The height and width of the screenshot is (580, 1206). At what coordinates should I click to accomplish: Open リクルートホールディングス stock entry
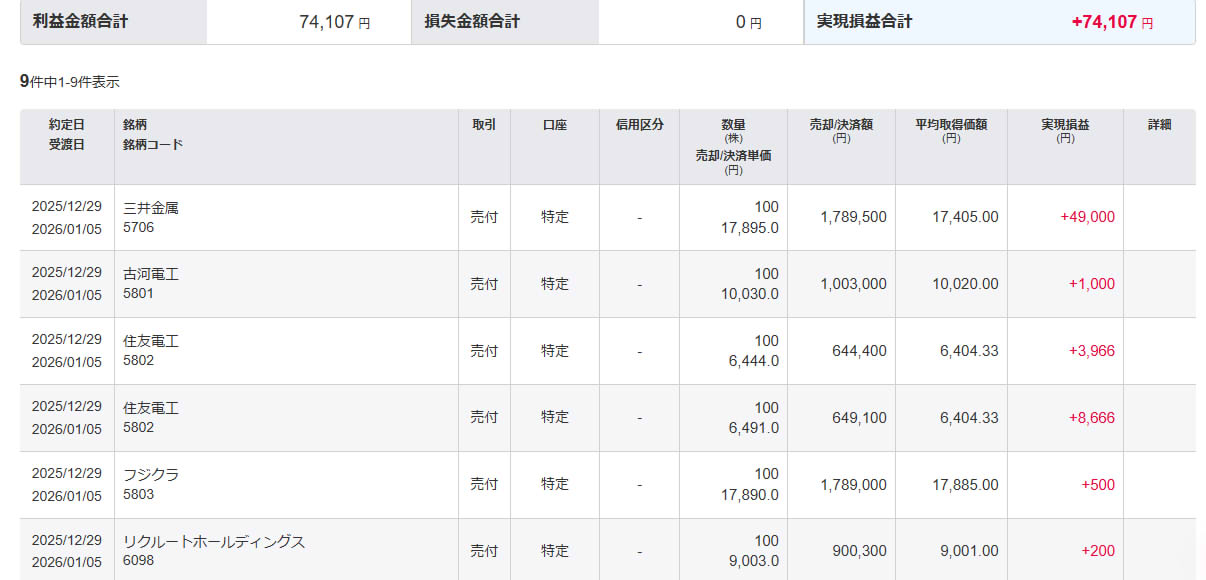213,542
